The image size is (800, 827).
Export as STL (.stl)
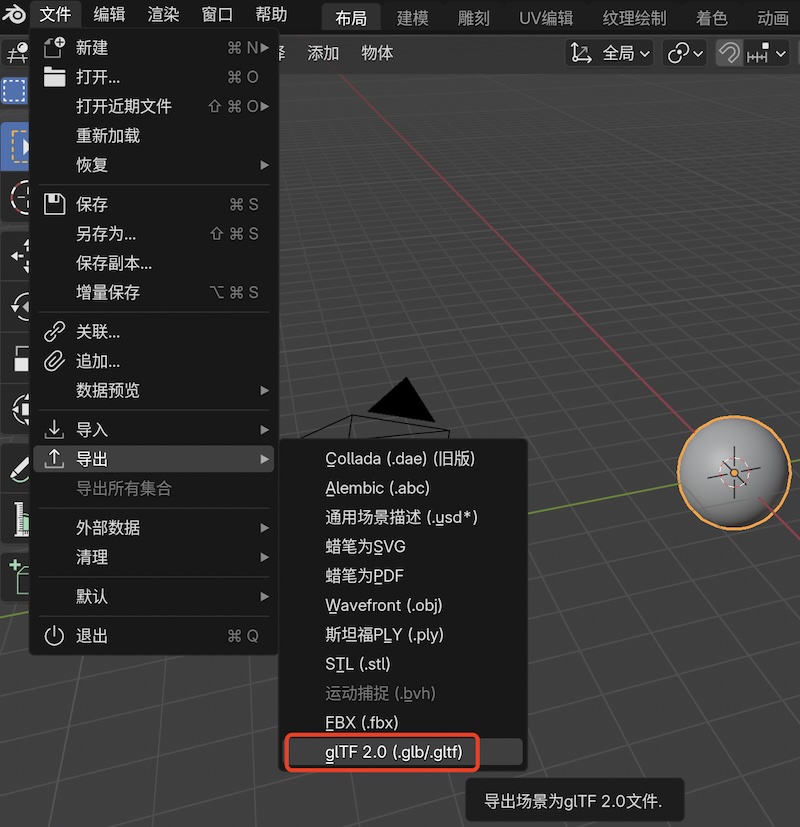[x=403, y=663]
